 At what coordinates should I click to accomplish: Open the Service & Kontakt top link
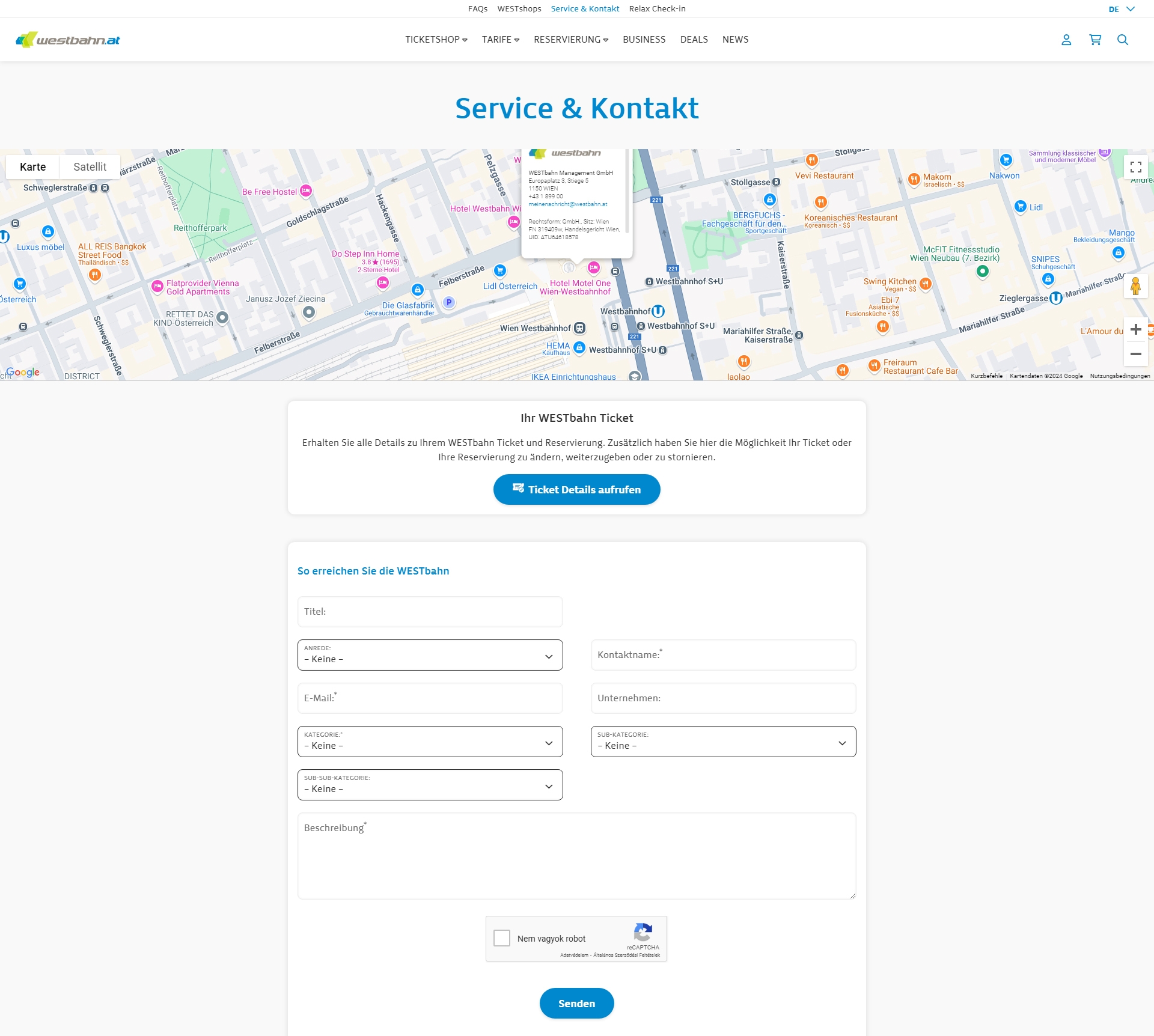click(585, 9)
